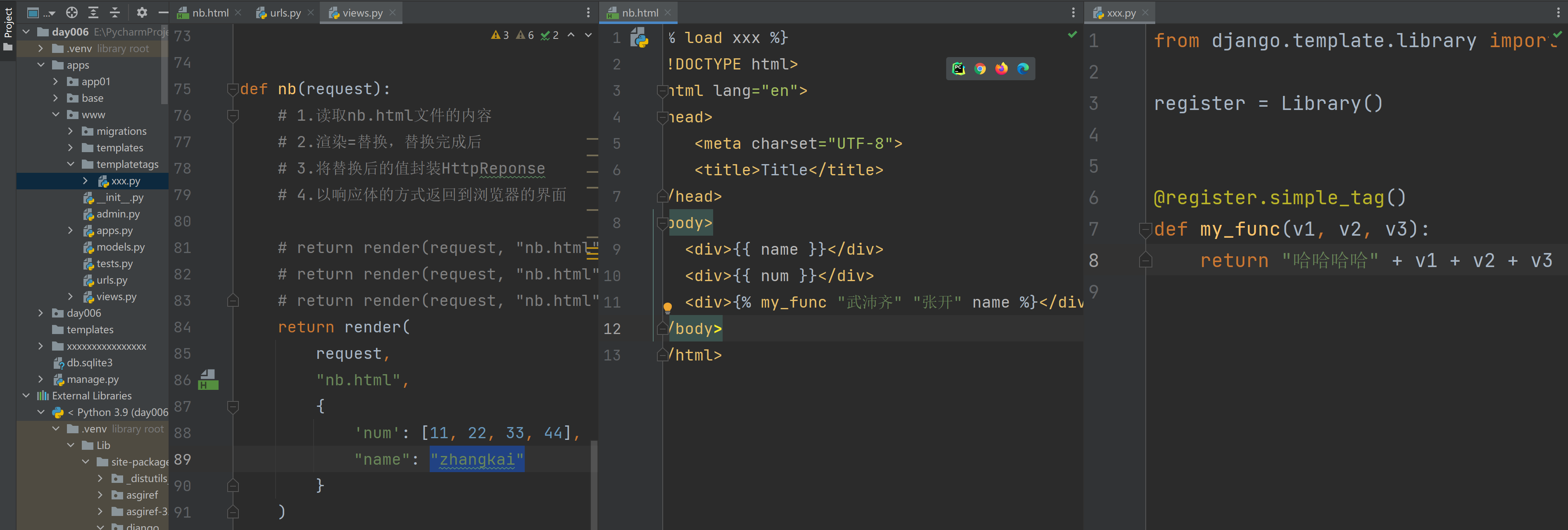Expand the xxx.py node in tree
Image resolution: width=1568 pixels, height=530 pixels.
[x=85, y=180]
